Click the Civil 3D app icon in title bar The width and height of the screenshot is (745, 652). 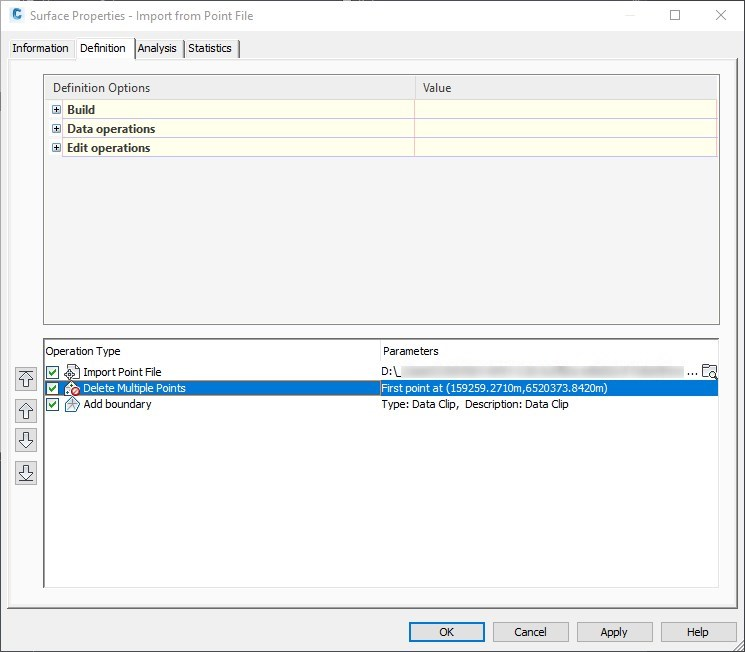[x=17, y=15]
